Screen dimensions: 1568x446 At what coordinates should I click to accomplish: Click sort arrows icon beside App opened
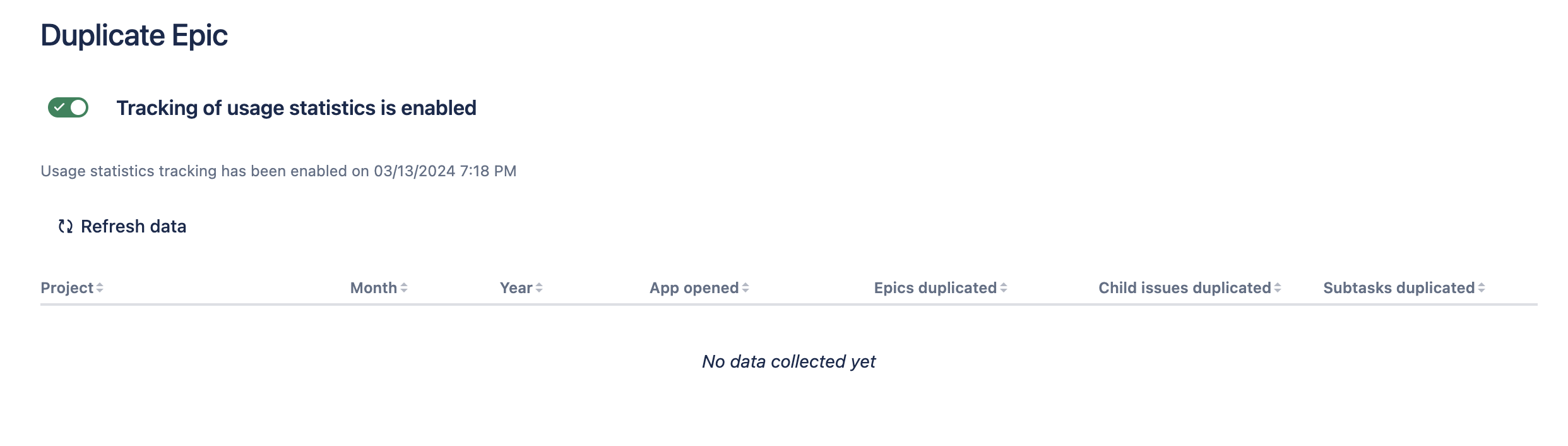745,288
